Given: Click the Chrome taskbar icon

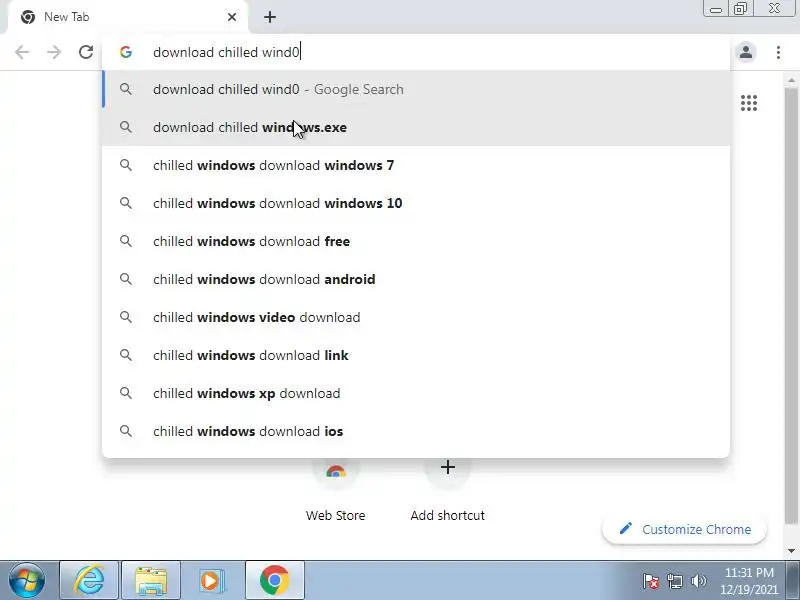Looking at the screenshot, I should (x=274, y=581).
